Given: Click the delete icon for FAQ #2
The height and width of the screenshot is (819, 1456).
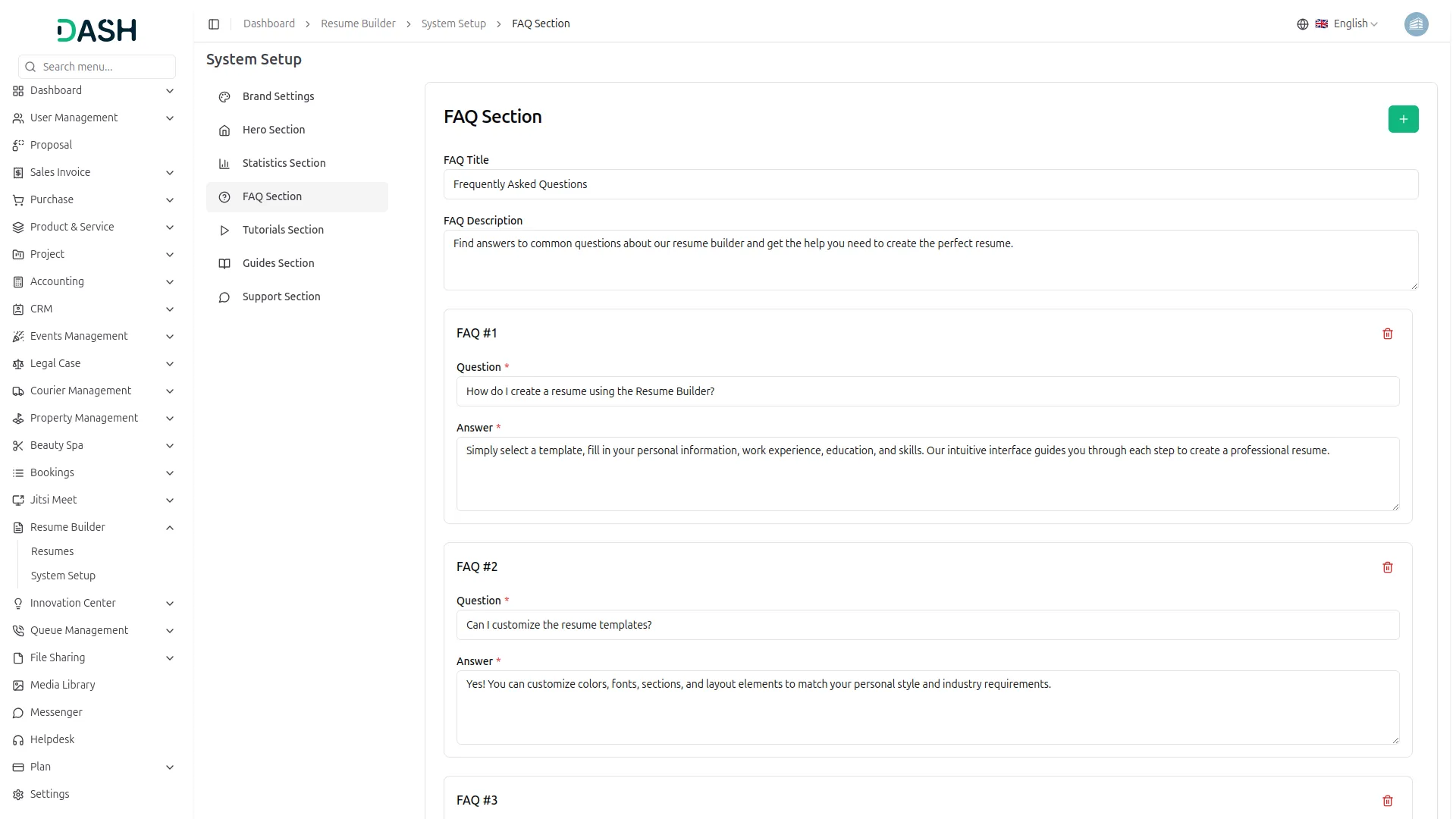Looking at the screenshot, I should (1388, 567).
